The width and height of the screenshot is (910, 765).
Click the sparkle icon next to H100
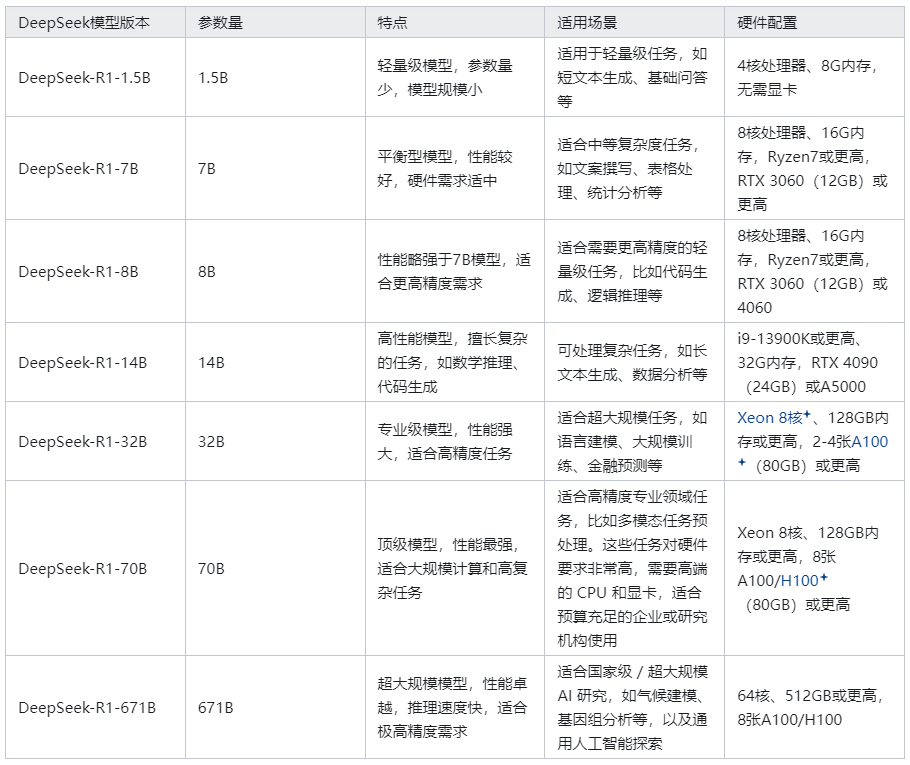[x=824, y=579]
